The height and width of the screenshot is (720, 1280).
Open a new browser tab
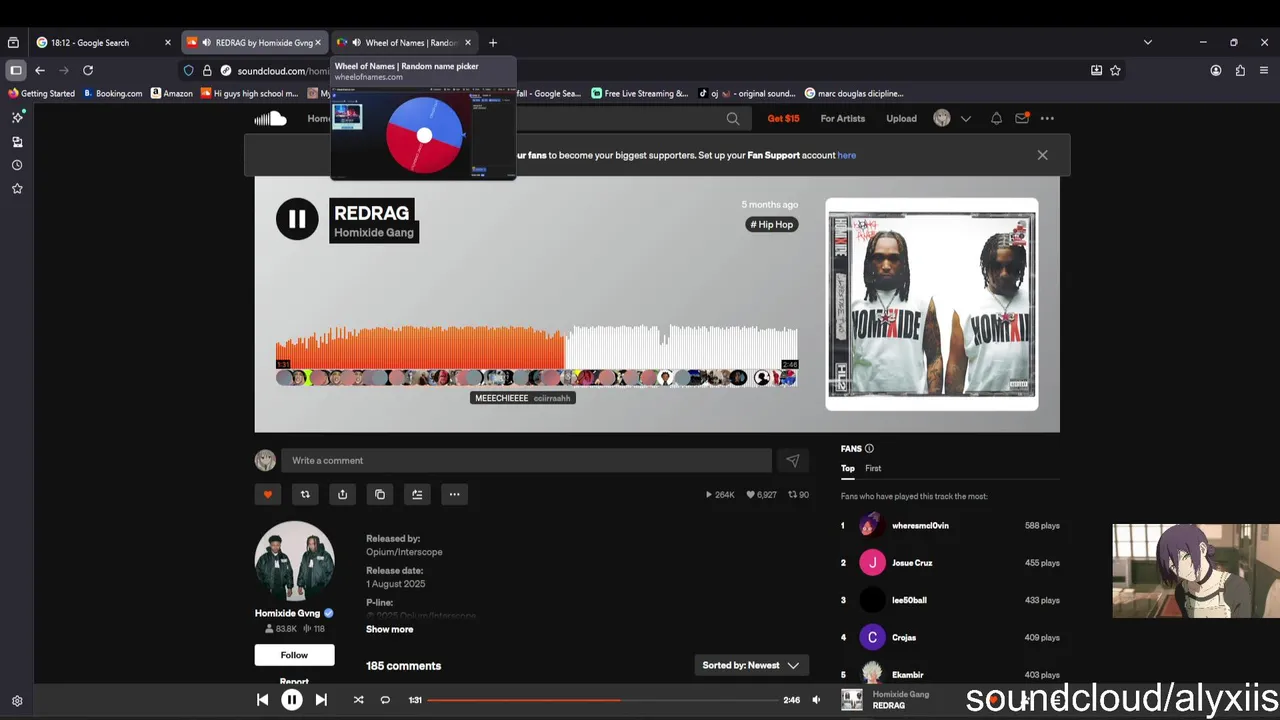point(493,42)
